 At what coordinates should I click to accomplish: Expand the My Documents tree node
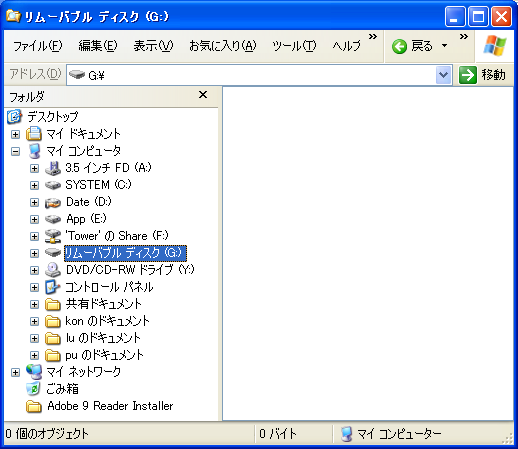pyautogui.click(x=15, y=134)
